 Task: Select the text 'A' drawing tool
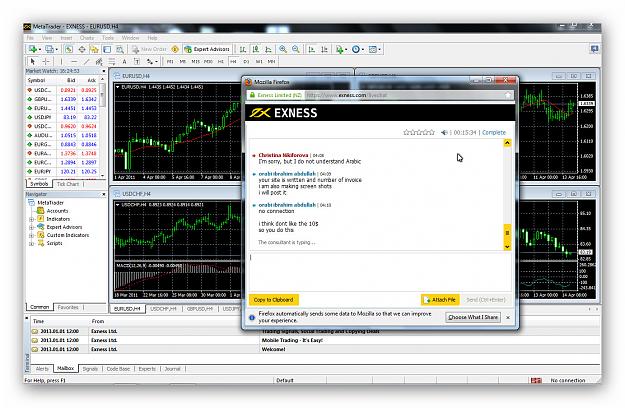[124, 61]
